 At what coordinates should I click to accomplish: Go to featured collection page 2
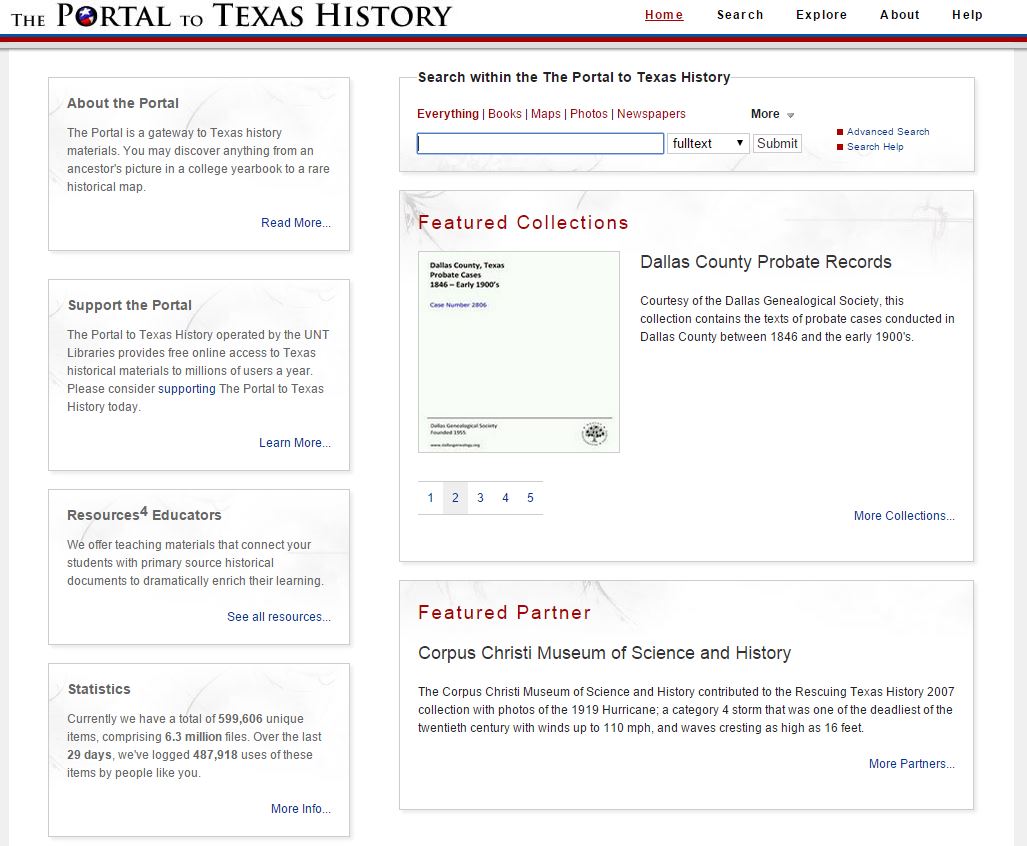coord(455,498)
